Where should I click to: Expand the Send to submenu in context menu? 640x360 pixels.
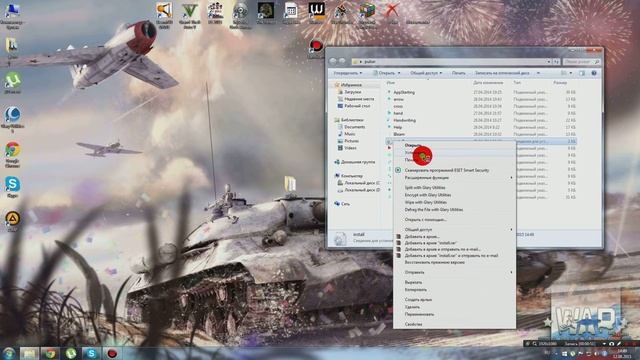[511, 272]
